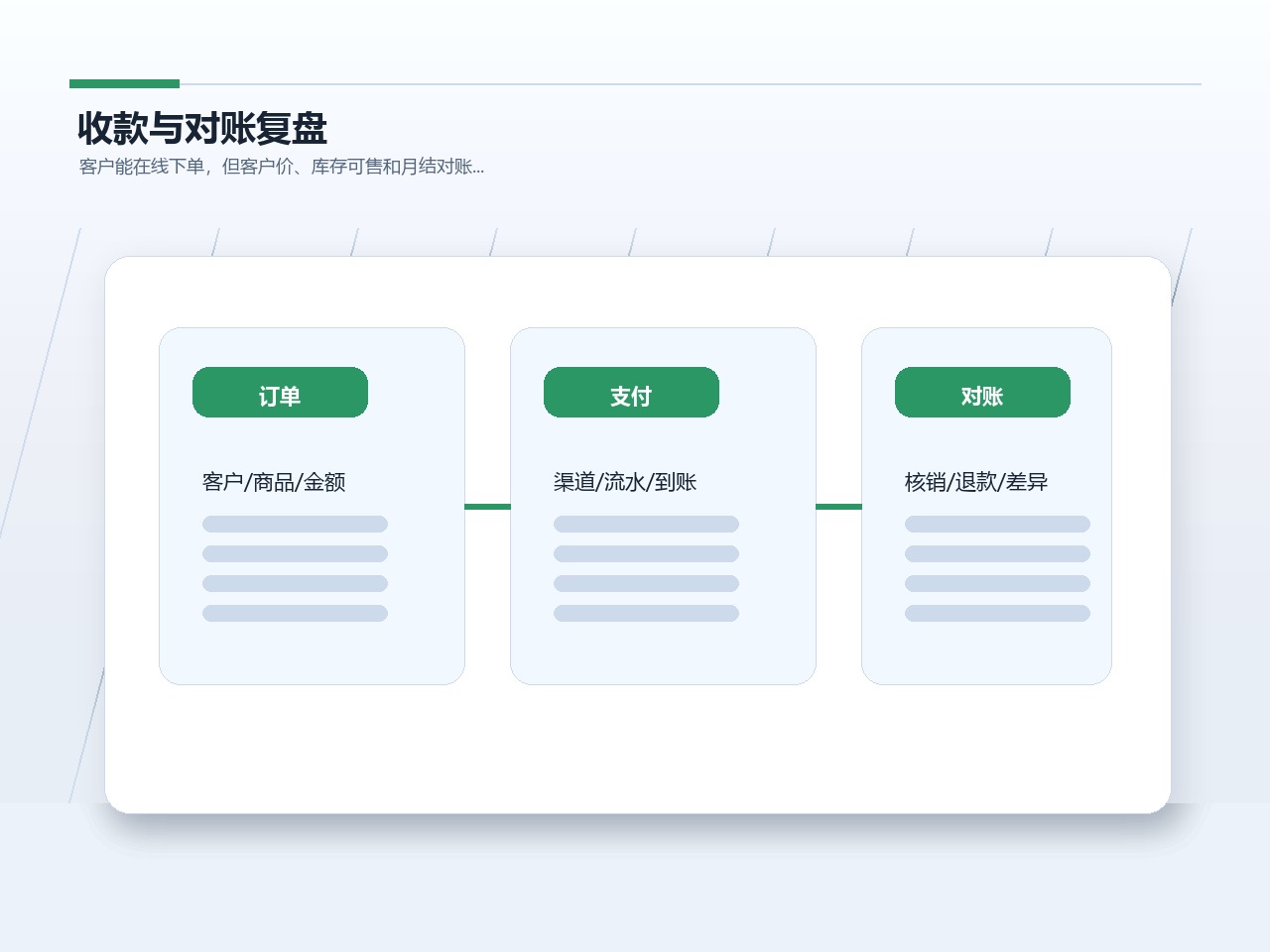Select the 核销/退款/差异 text
Viewport: 1270px width, 952px height.
coord(976,482)
